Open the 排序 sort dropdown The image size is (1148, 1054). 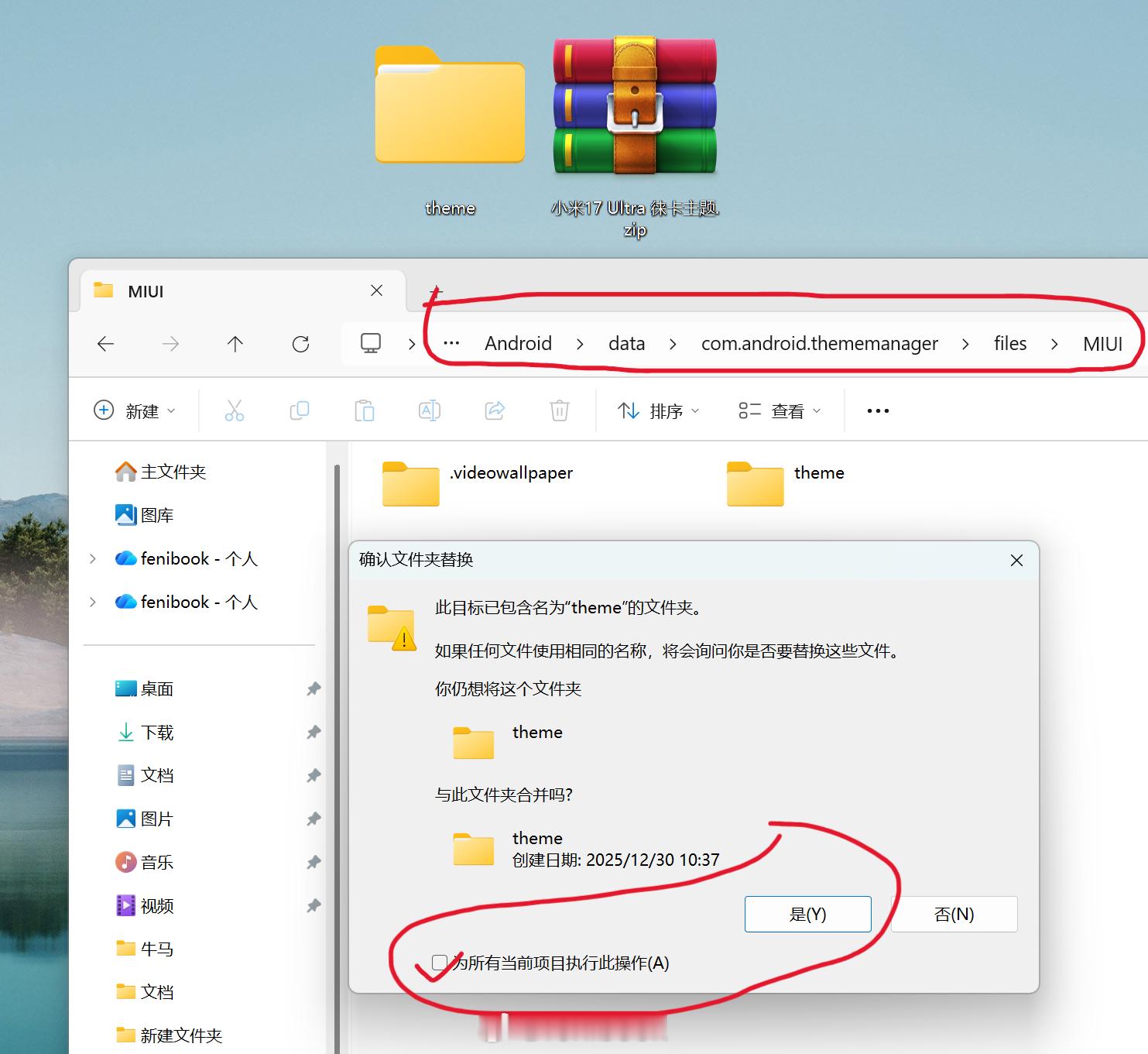click(x=658, y=410)
